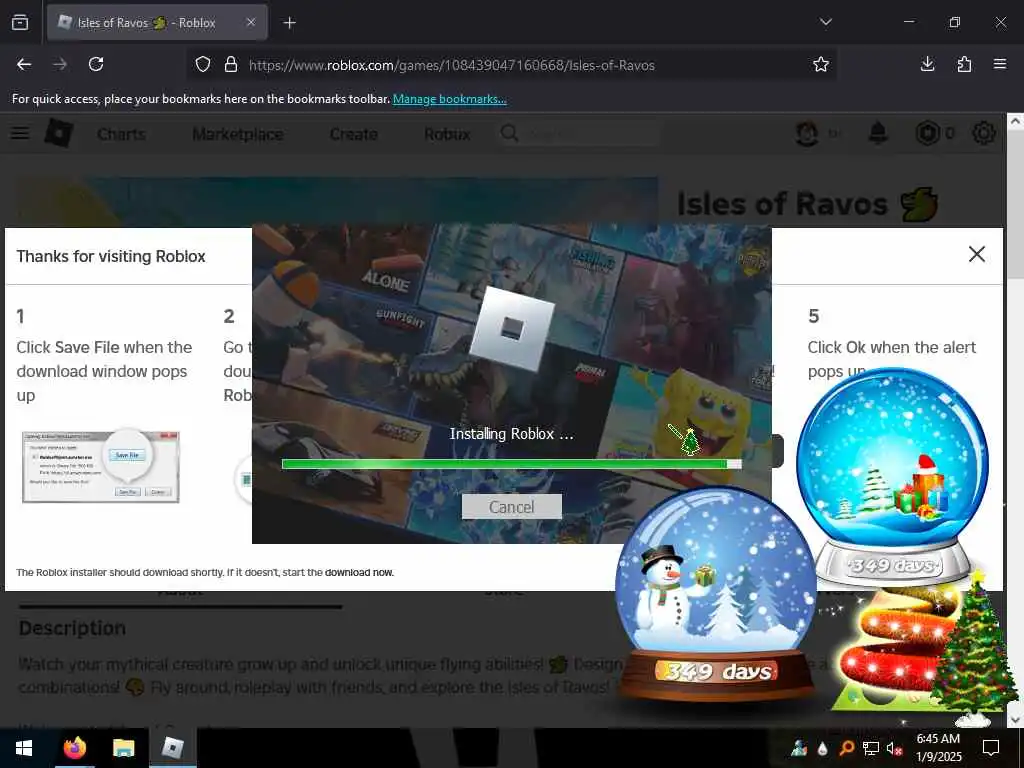Open File Explorer from the taskbar

click(123, 748)
